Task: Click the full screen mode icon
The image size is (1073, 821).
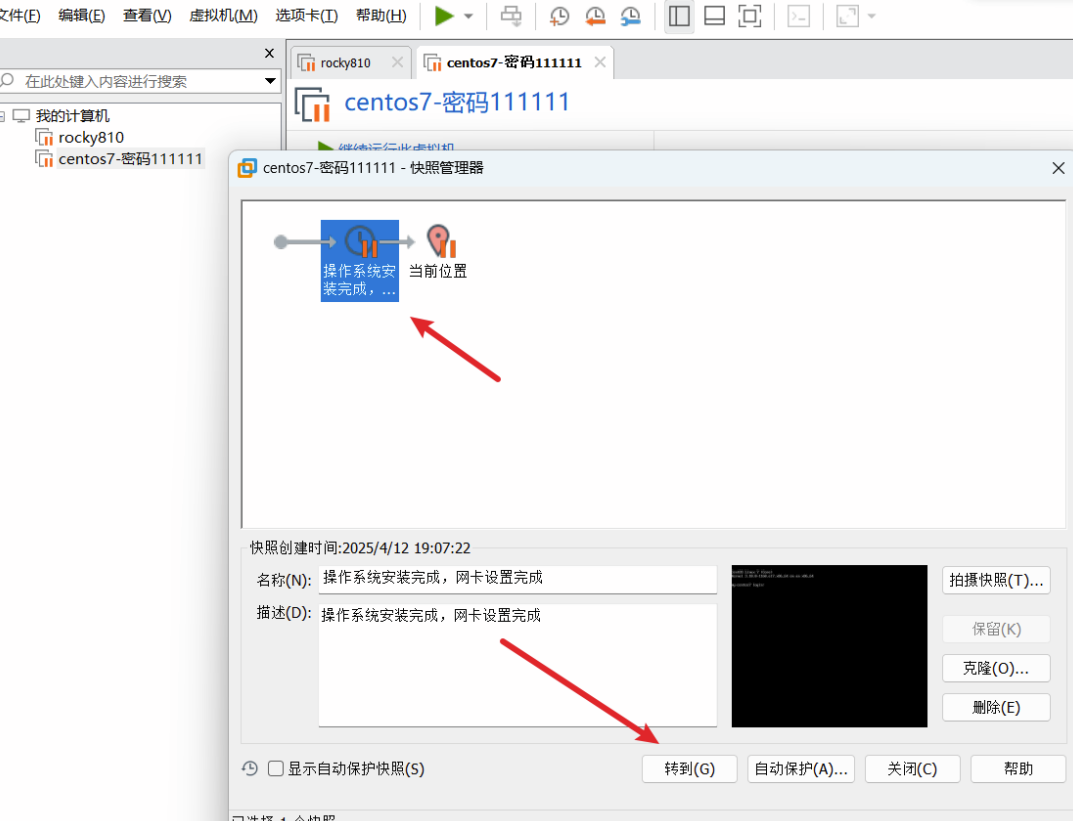Action: pyautogui.click(x=750, y=16)
